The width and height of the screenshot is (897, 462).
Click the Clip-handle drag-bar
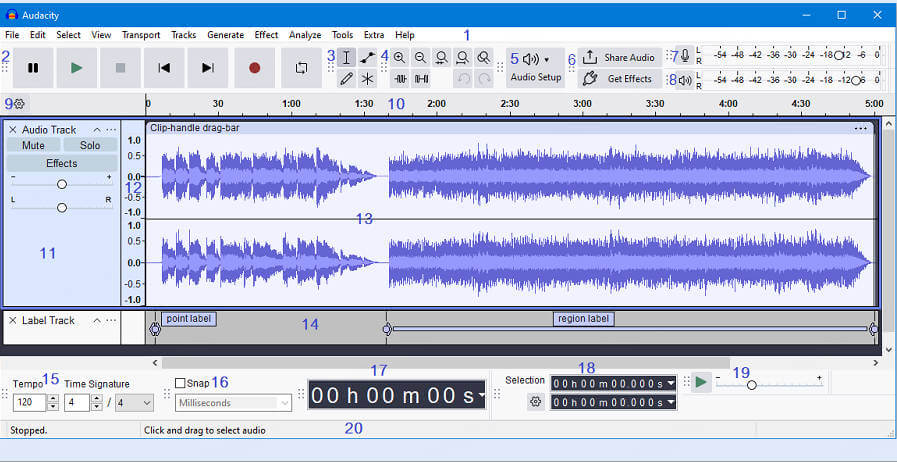[509, 128]
